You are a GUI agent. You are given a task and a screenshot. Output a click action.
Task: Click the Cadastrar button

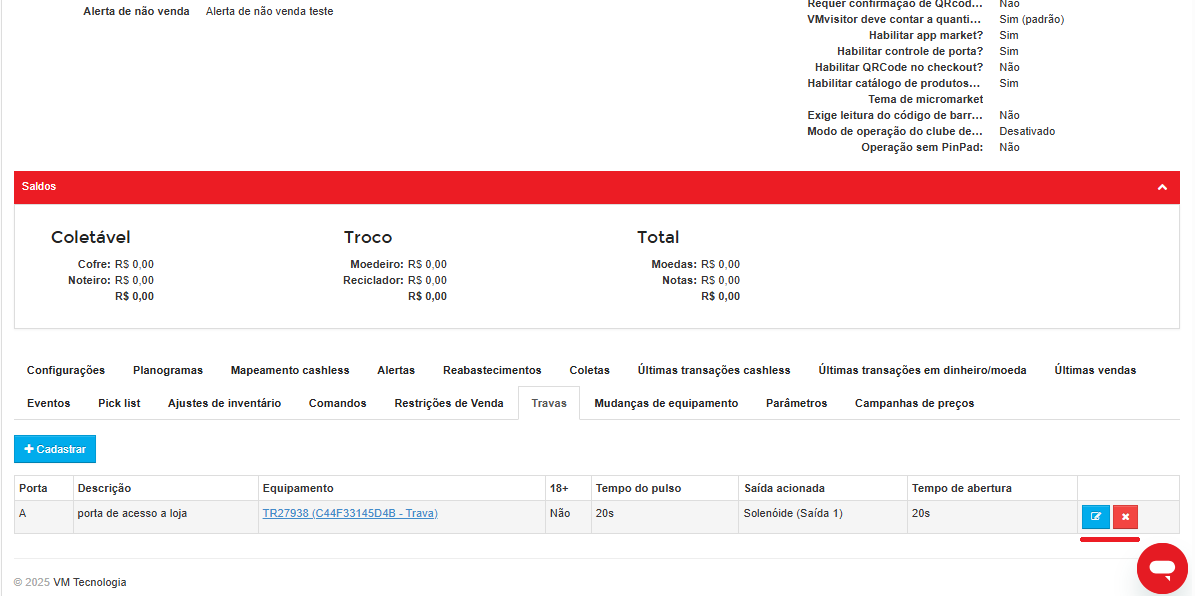[55, 449]
